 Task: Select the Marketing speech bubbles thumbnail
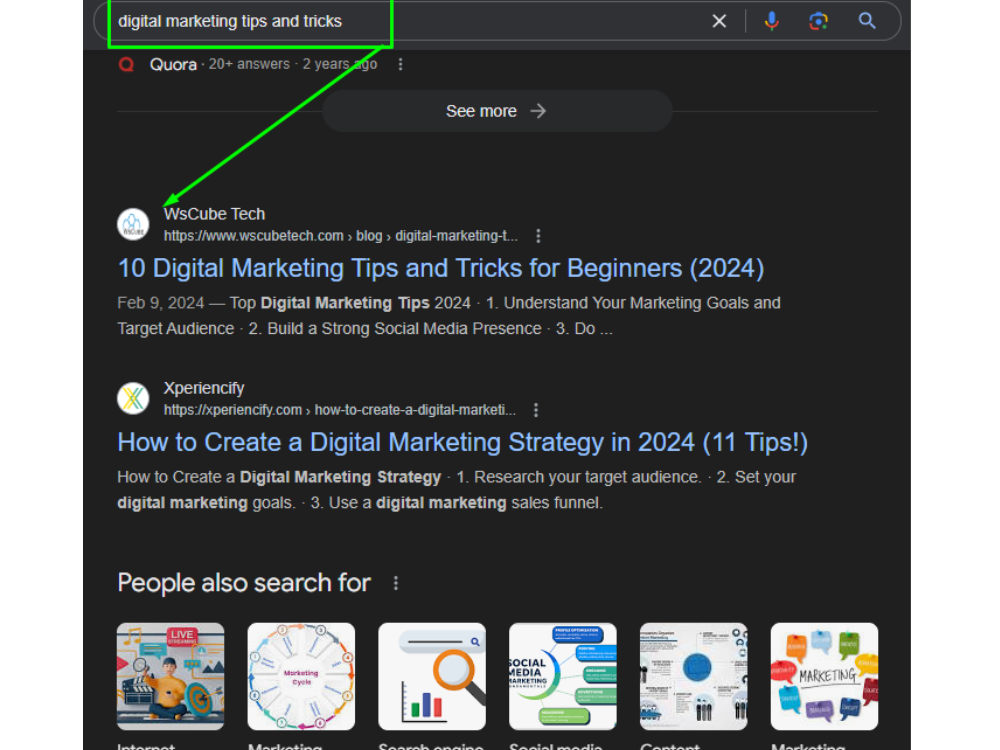[824, 676]
